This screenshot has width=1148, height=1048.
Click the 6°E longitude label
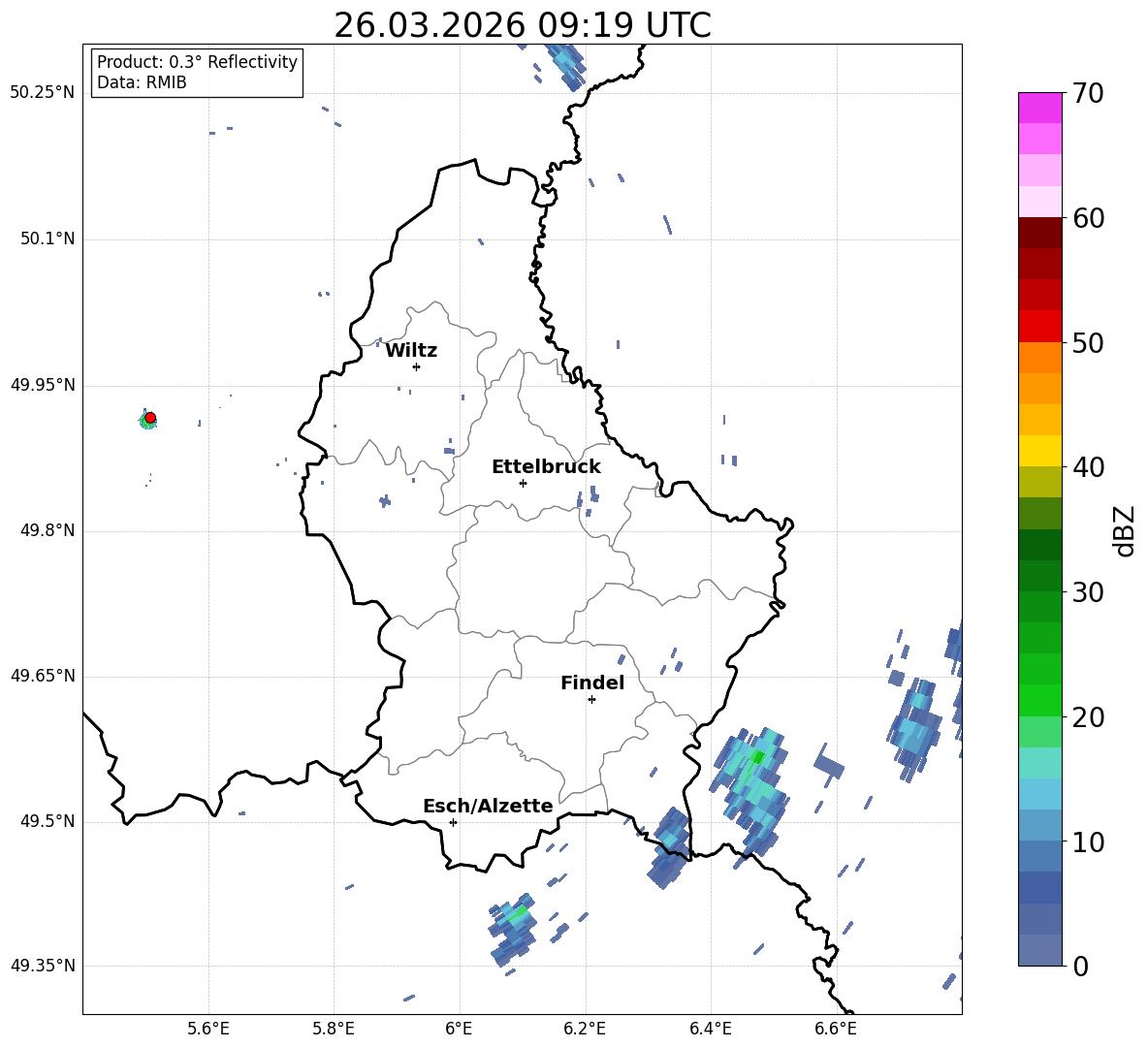pos(459,1029)
